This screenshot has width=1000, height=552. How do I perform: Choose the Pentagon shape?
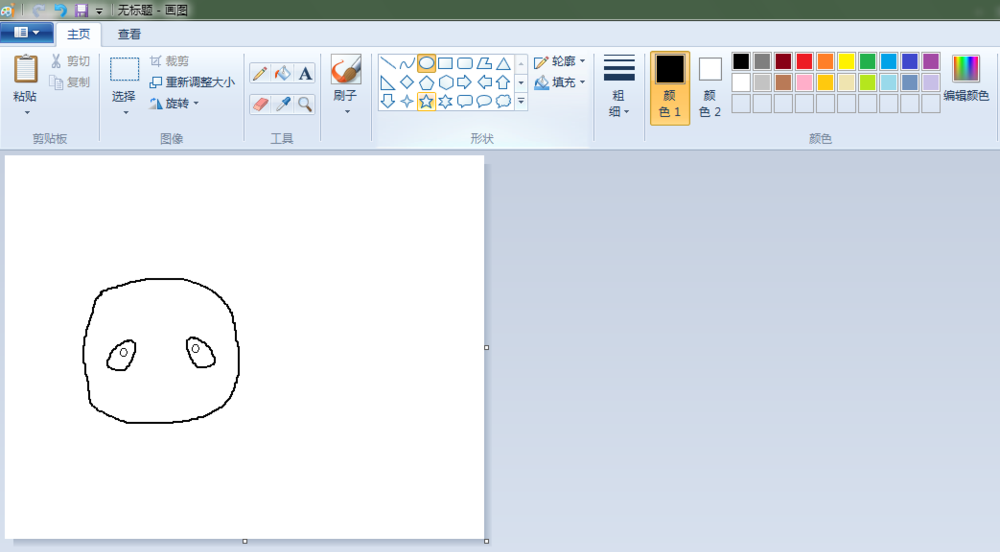426,82
